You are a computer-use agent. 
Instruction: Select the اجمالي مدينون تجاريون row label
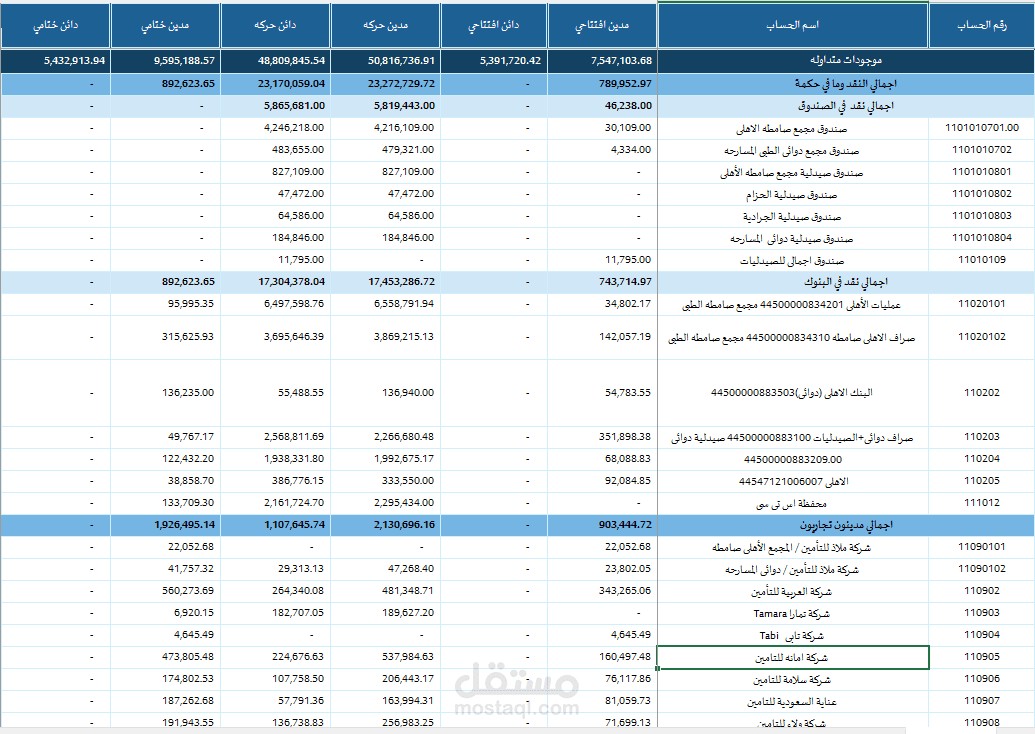click(x=846, y=525)
